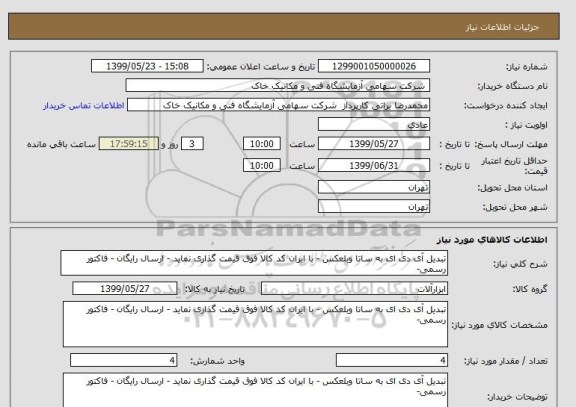Screen dimensions: 576x407
Task: Select the goods group field ابزارآلات
Action: click(x=354, y=289)
